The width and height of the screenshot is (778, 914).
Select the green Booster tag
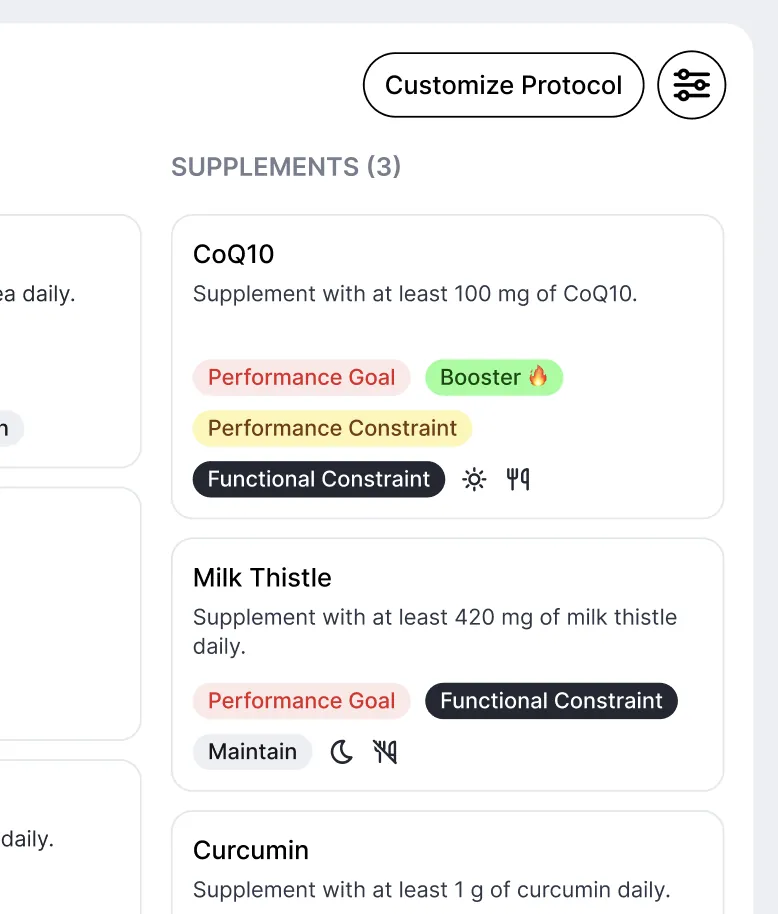click(494, 377)
